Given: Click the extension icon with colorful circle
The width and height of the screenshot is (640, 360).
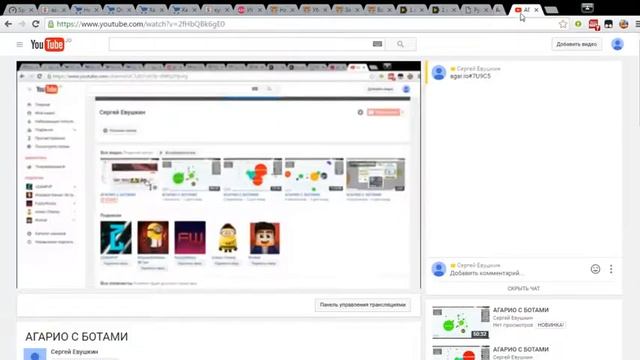Looking at the screenshot, I should point(623,24).
